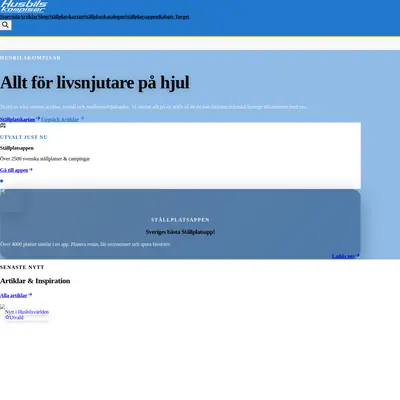Follow the Gå till appen link
The height and width of the screenshot is (400, 400).
[16, 170]
